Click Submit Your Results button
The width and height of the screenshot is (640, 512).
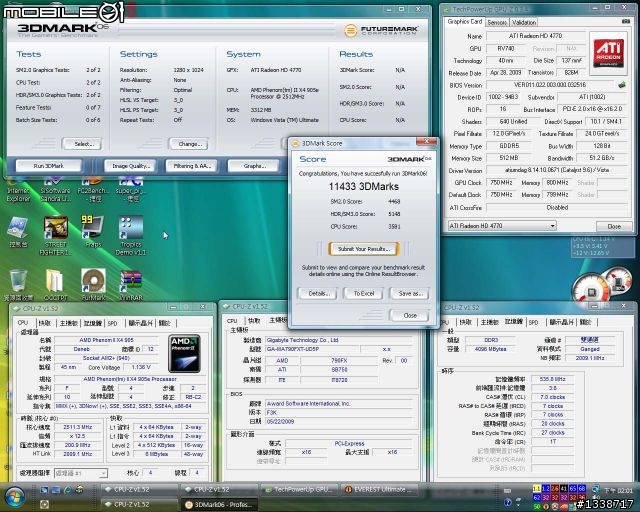pos(363,249)
